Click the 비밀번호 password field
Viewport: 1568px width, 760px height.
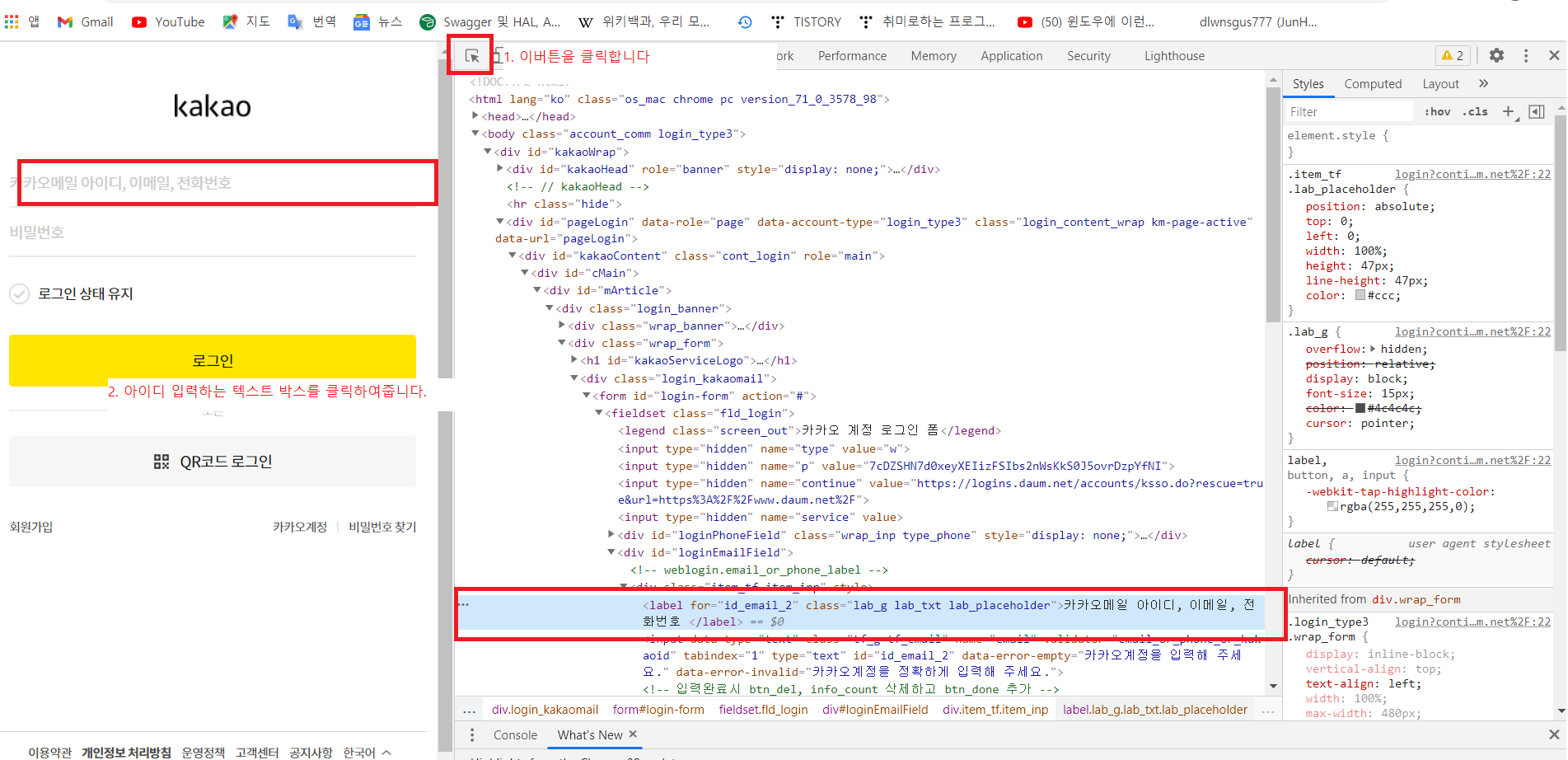coord(213,232)
